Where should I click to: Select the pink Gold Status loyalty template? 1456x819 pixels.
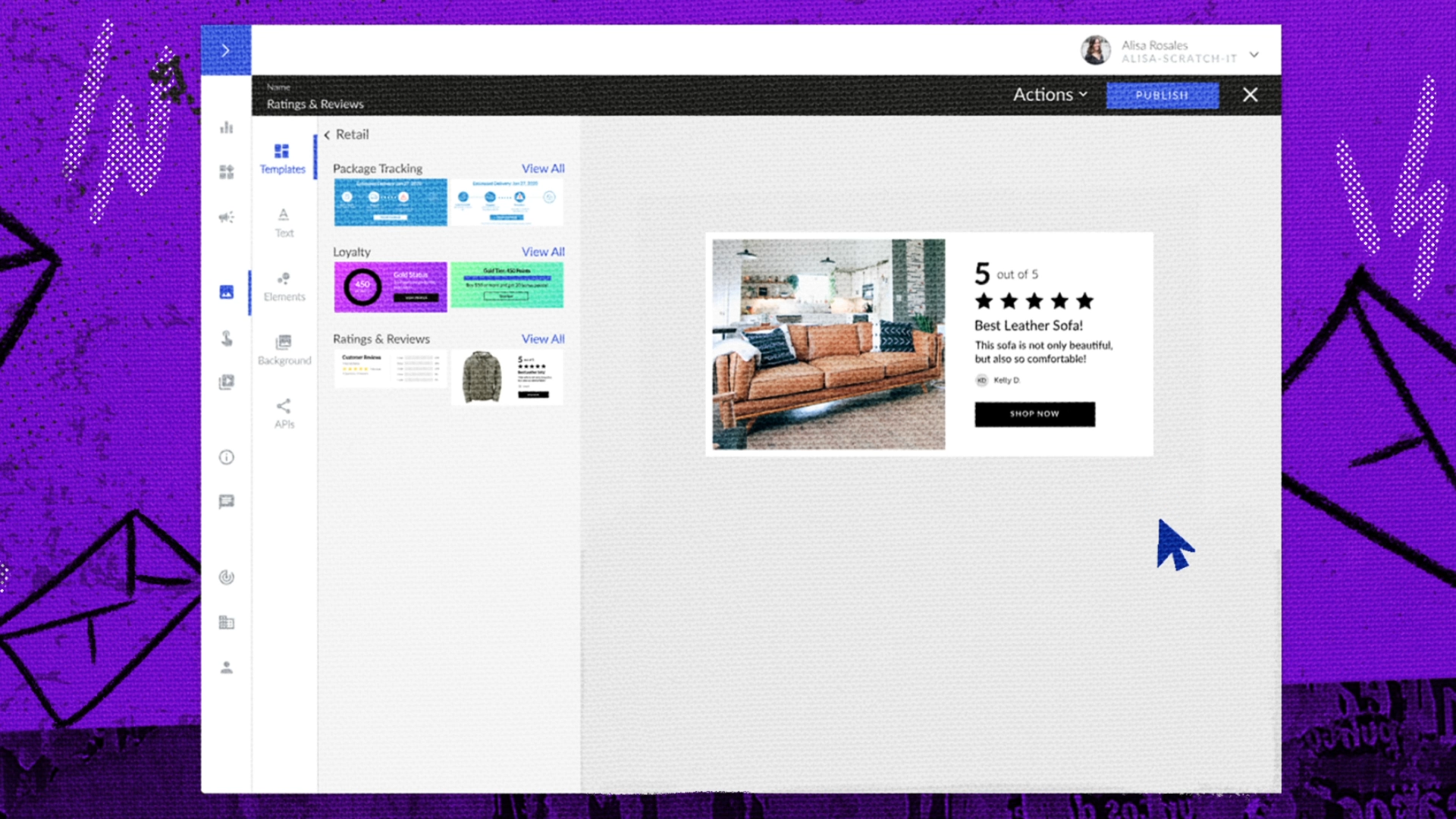[391, 287]
